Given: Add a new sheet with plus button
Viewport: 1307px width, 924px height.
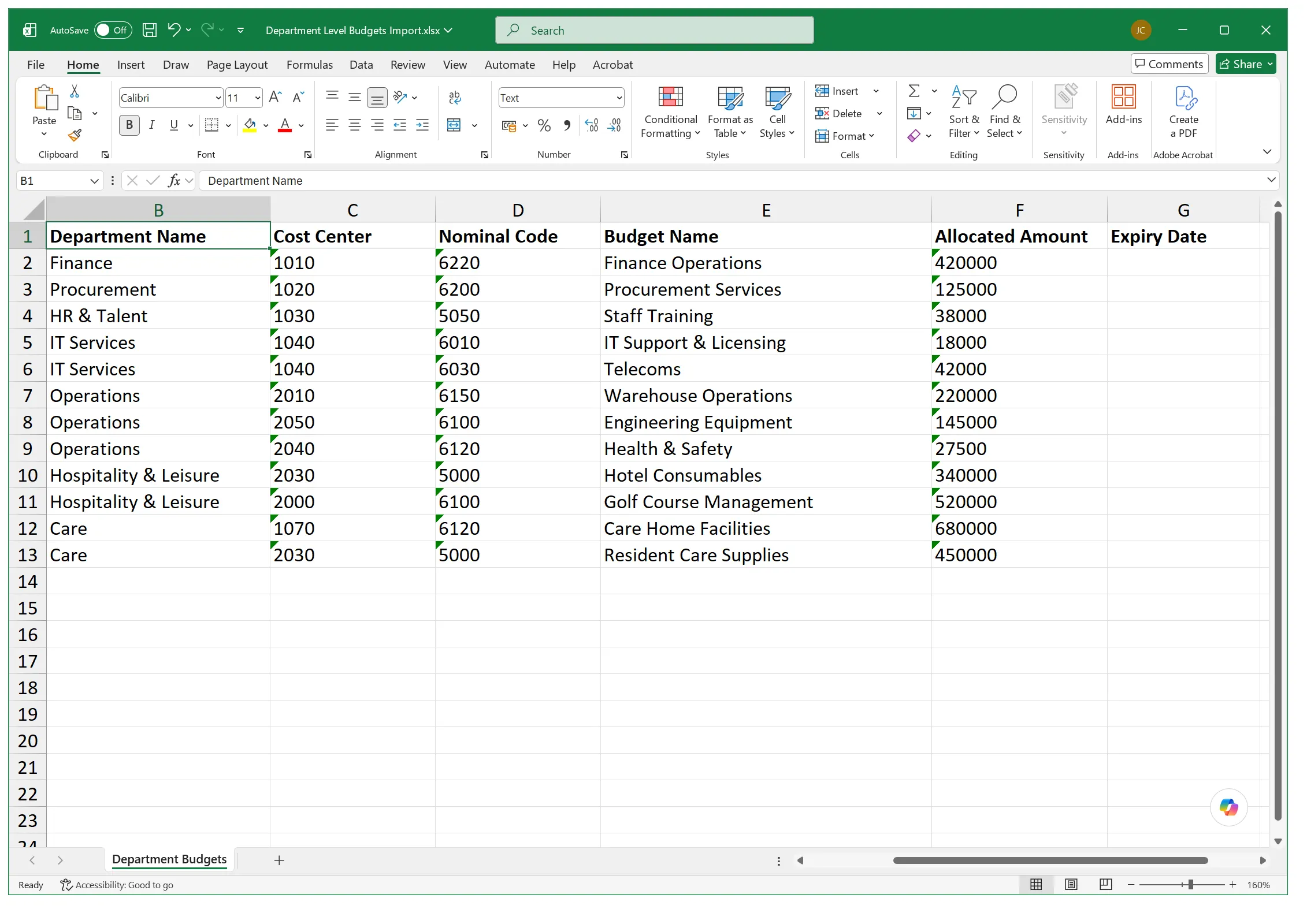Looking at the screenshot, I should coord(279,860).
